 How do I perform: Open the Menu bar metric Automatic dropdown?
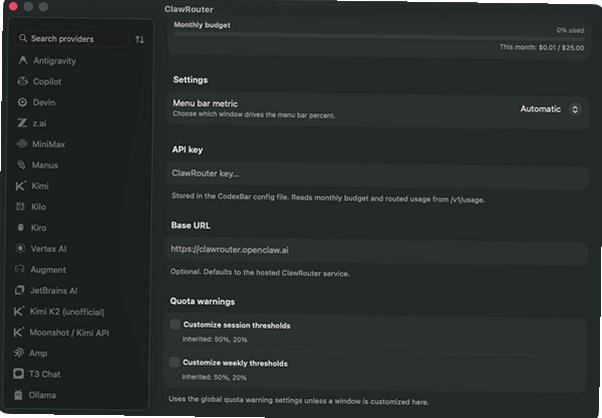pyautogui.click(x=551, y=109)
